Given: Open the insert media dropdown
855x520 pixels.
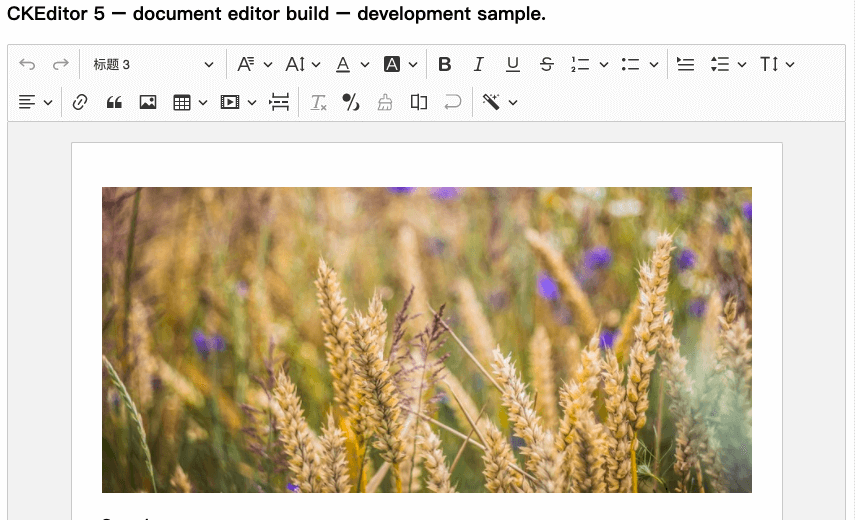Looking at the screenshot, I should point(238,102).
